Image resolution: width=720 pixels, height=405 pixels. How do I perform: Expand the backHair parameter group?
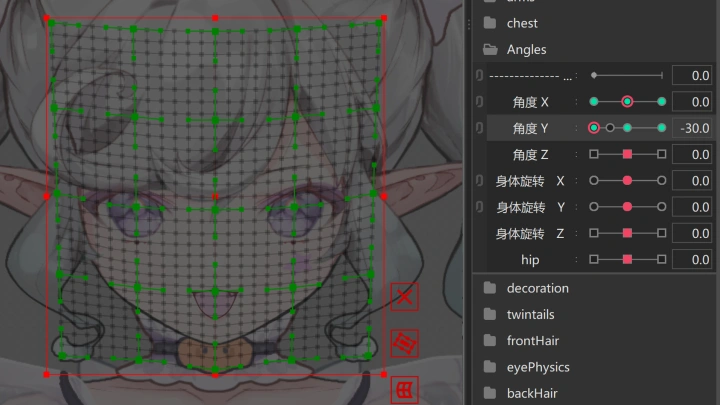pos(490,393)
